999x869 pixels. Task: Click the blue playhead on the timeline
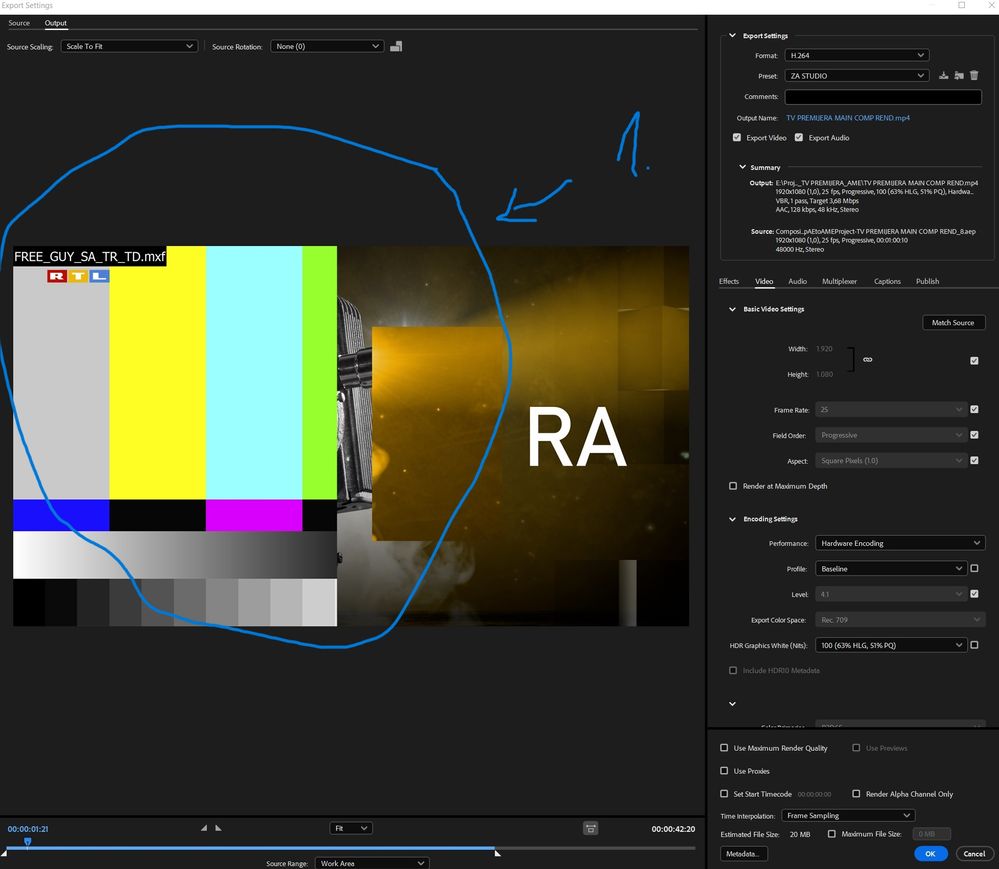27,842
